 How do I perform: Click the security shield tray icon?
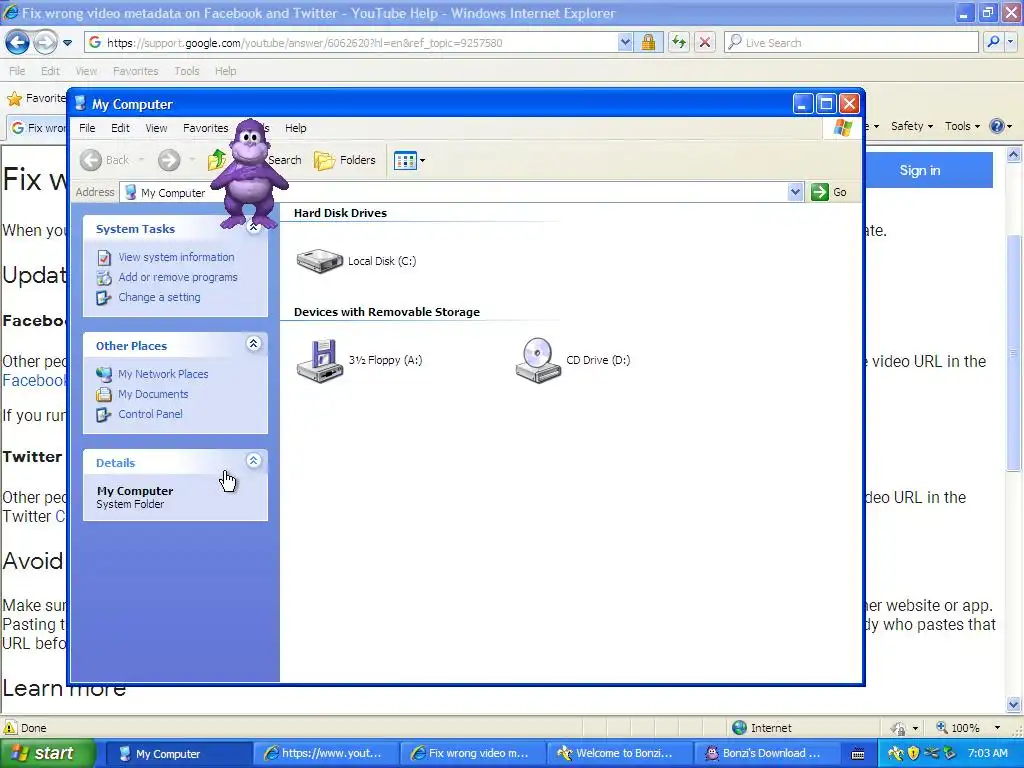[x=913, y=753]
